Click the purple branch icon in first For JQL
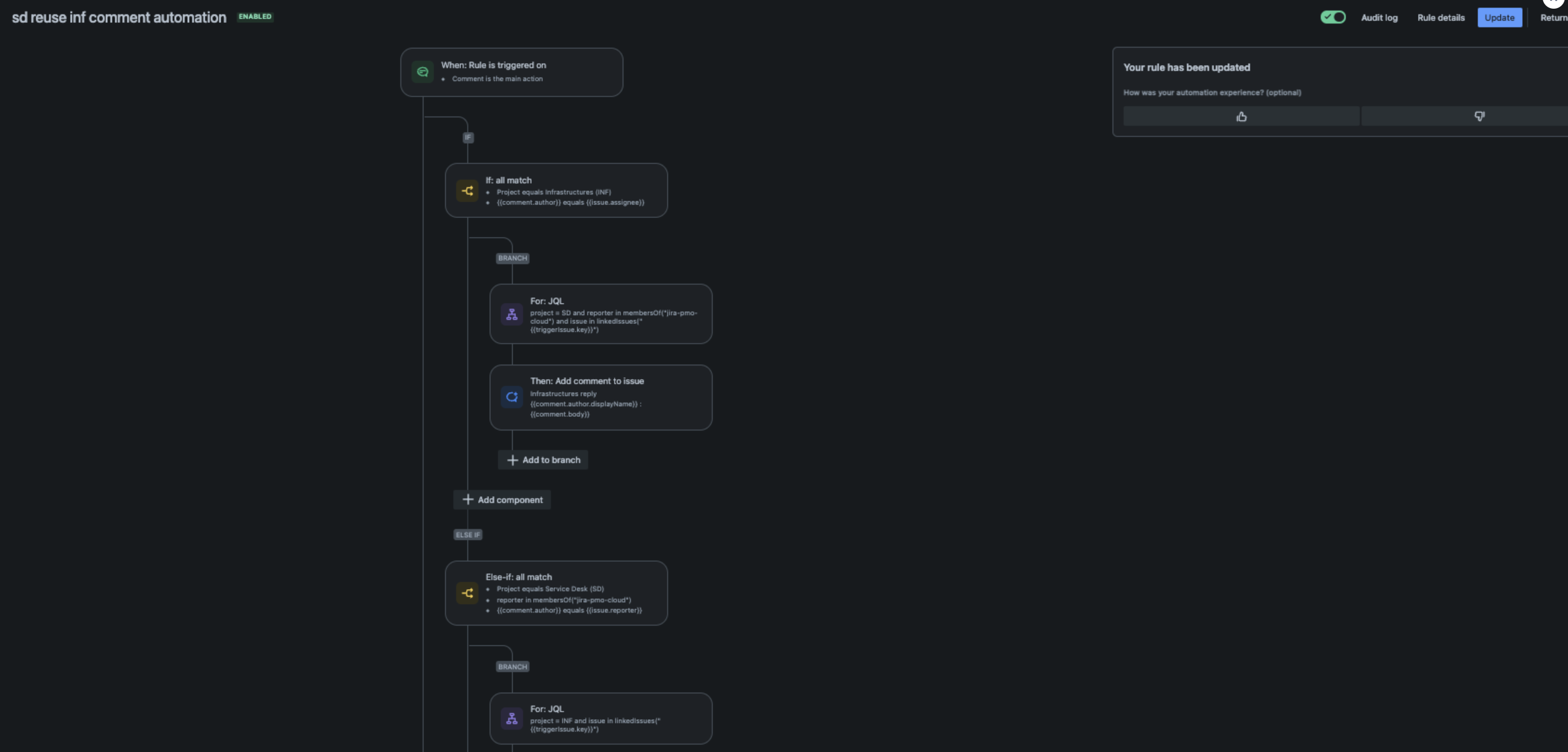The image size is (1568, 752). 512,315
